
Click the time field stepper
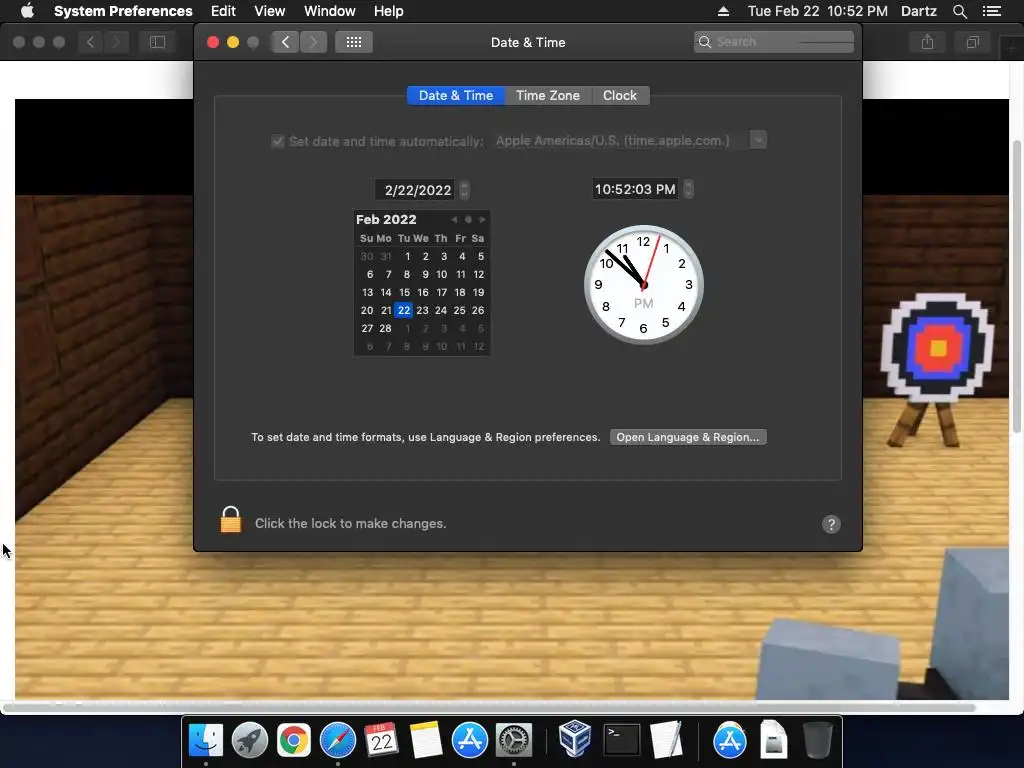tap(688, 189)
